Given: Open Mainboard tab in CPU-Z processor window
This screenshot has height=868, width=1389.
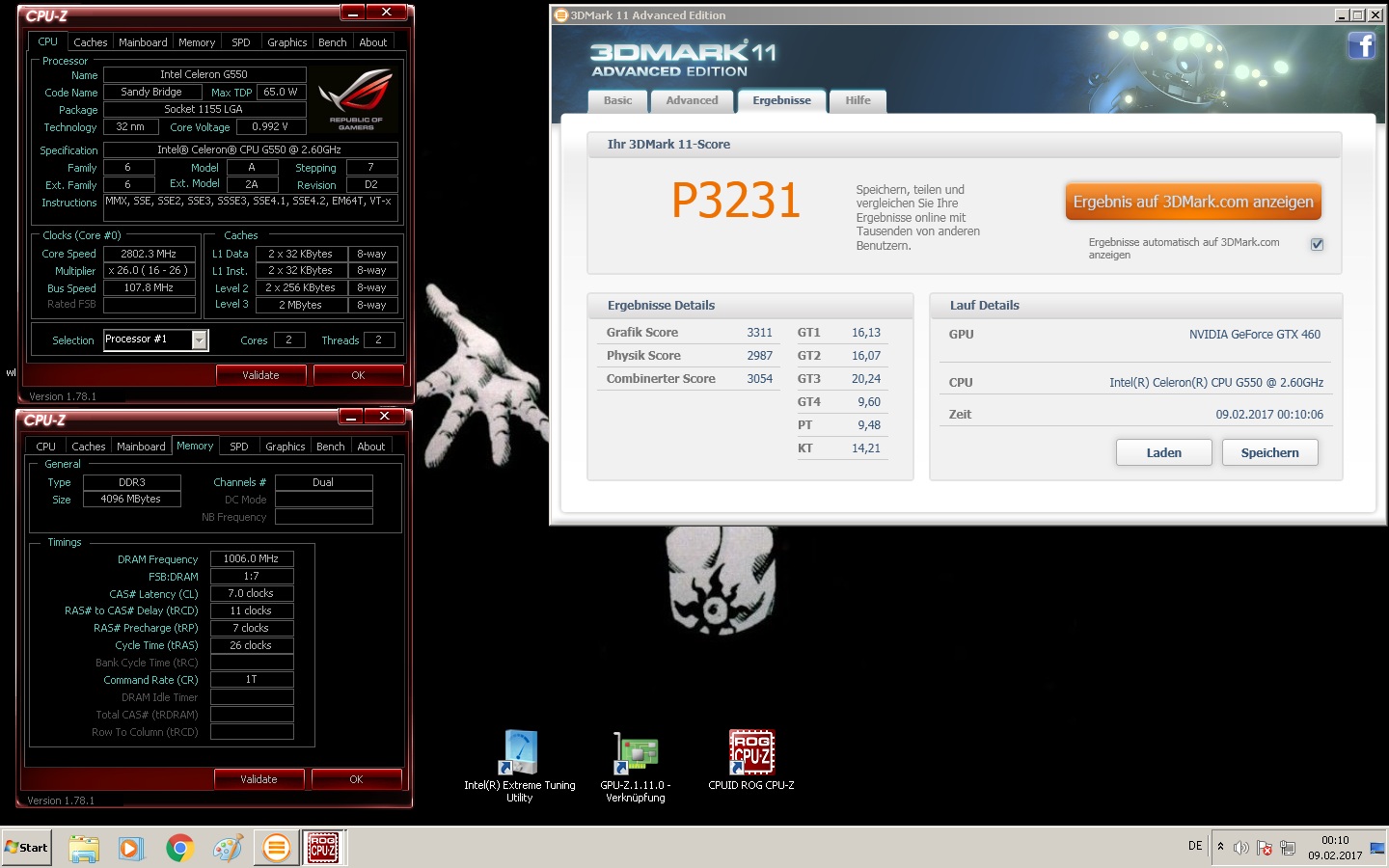Looking at the screenshot, I should click(143, 42).
